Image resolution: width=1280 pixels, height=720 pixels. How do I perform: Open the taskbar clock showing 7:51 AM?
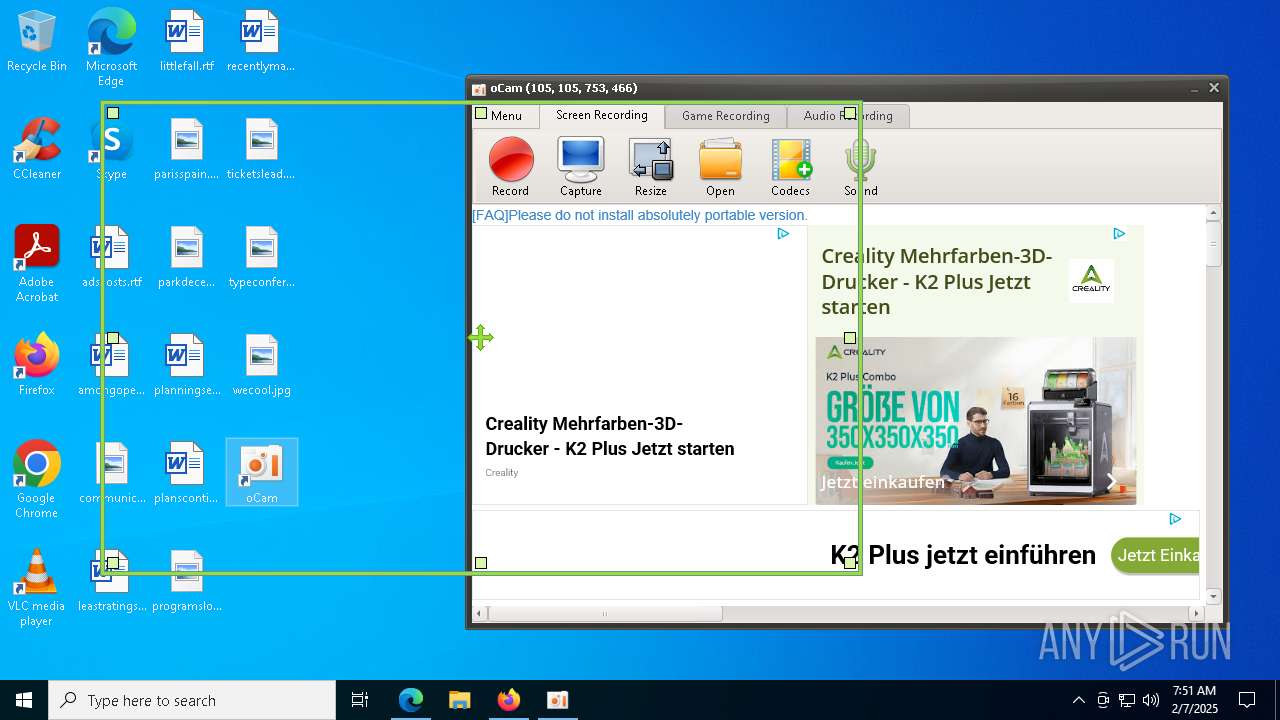point(1194,700)
